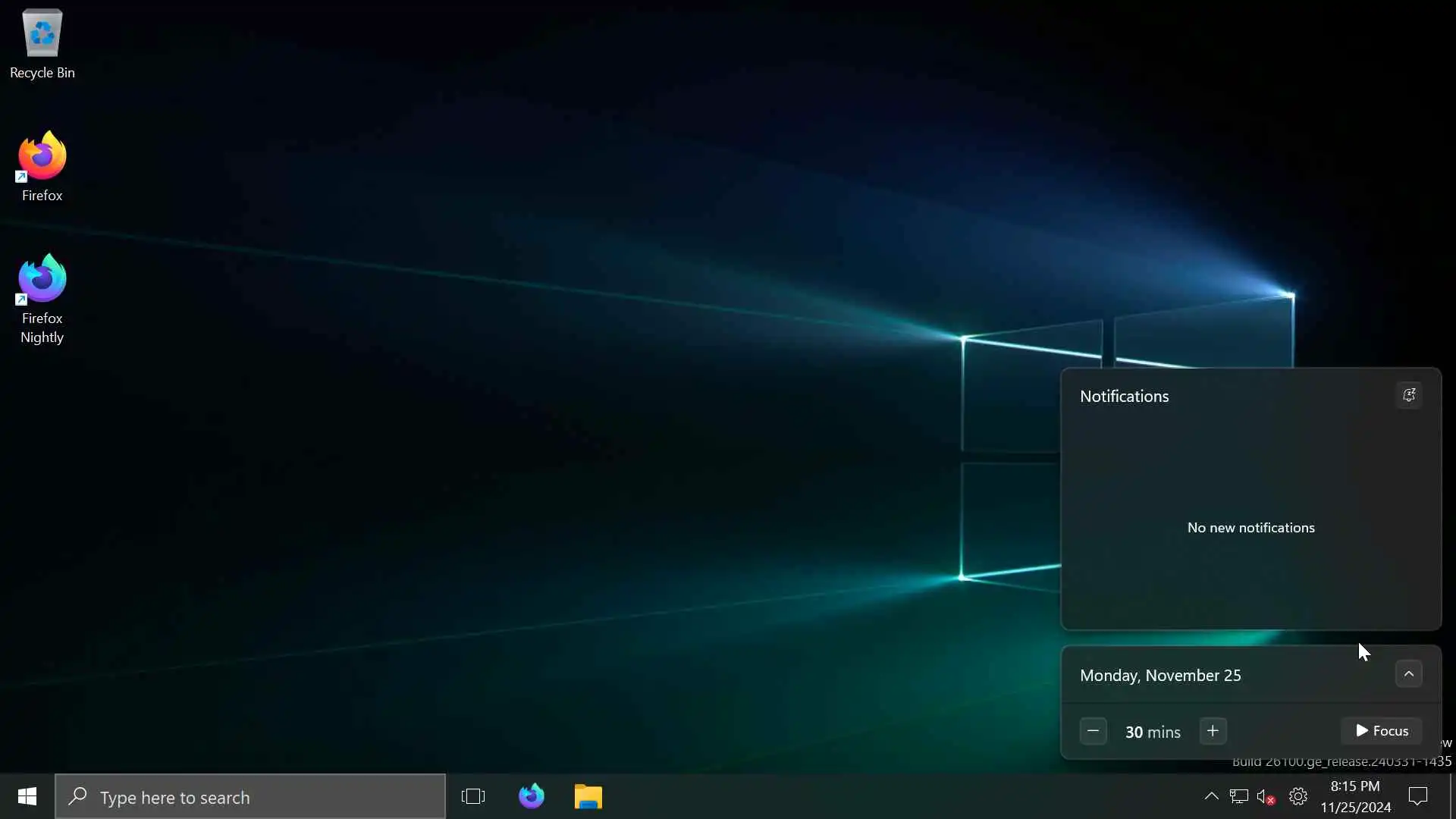Increase focus session duration with plus

[x=1213, y=731]
